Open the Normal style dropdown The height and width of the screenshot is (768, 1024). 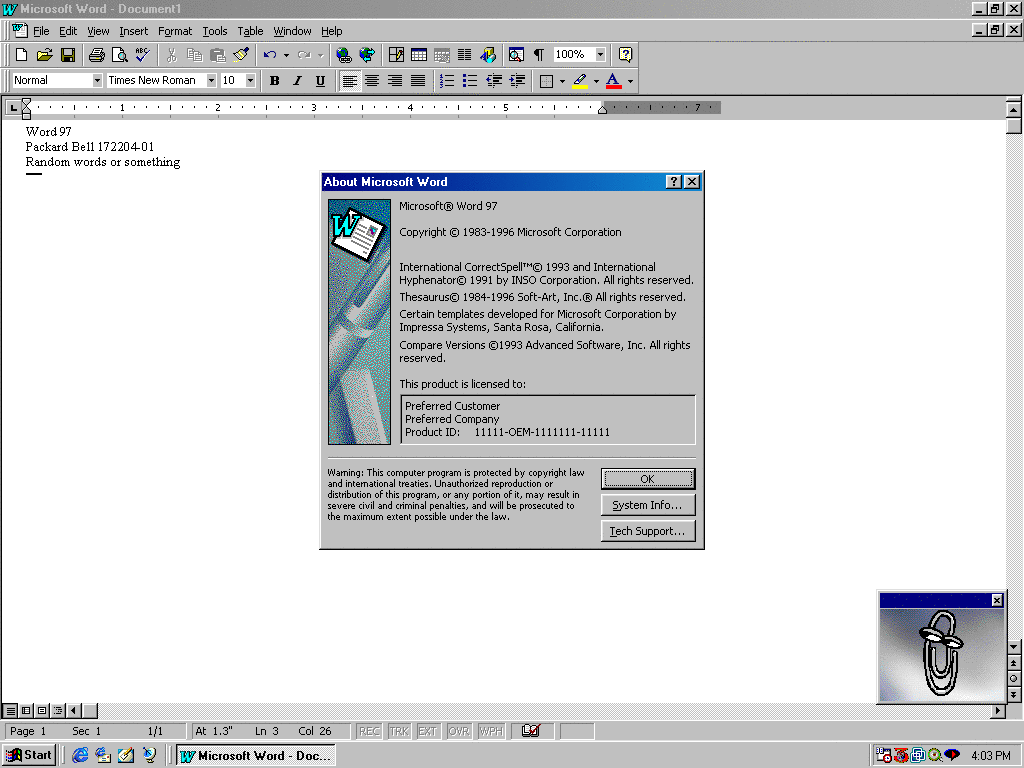pos(97,81)
